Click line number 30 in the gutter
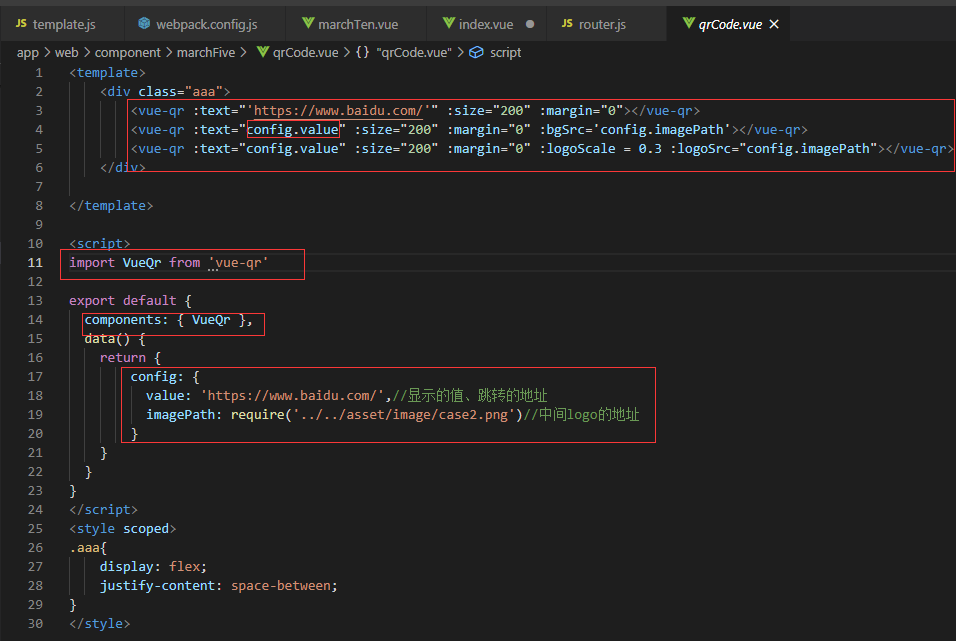Screen dimensions: 956x641 click(x=35, y=624)
